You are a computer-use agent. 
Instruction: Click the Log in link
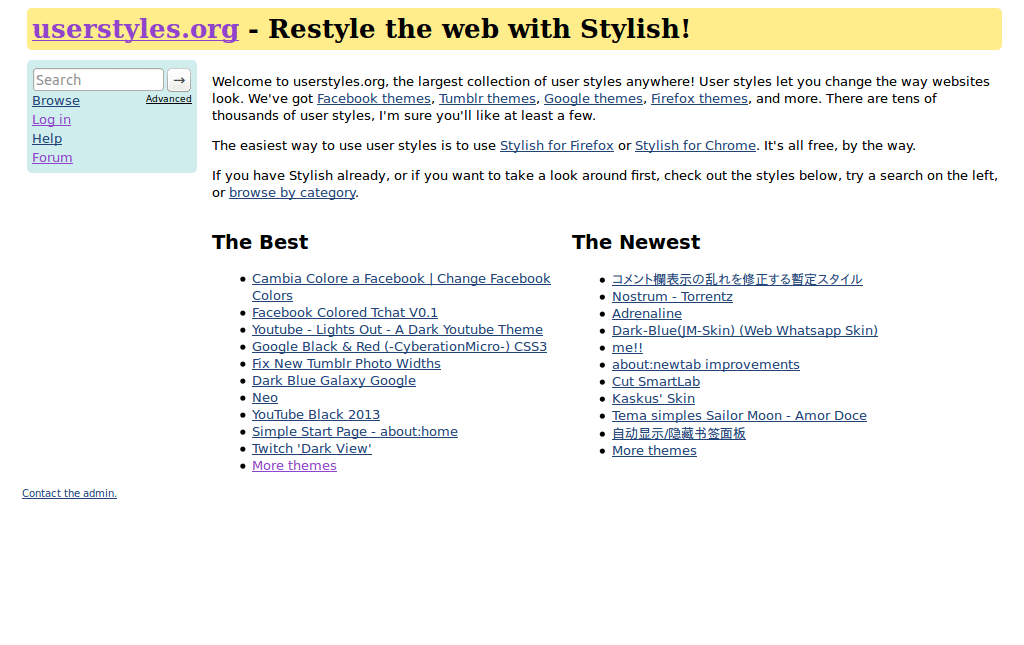point(51,119)
